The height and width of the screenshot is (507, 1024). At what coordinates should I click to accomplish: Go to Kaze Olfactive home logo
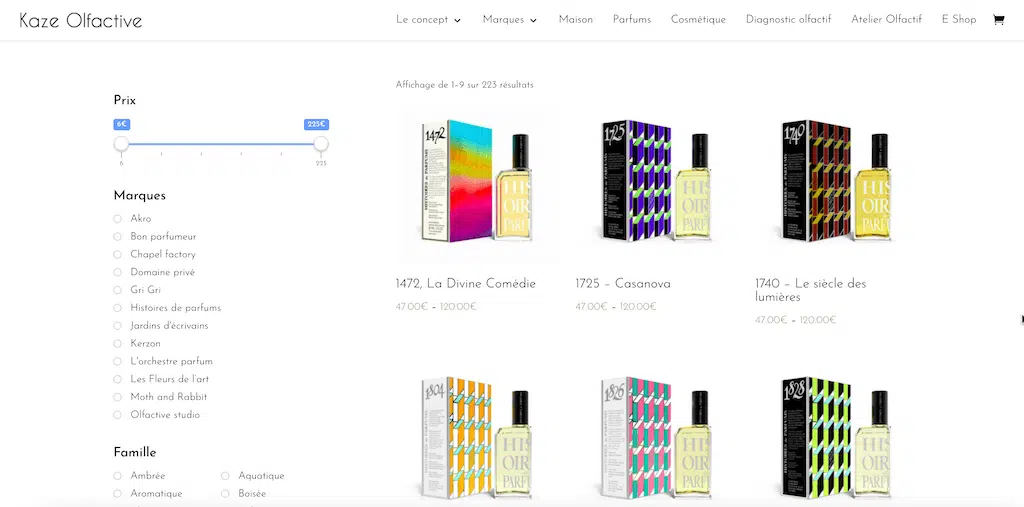click(x=81, y=20)
